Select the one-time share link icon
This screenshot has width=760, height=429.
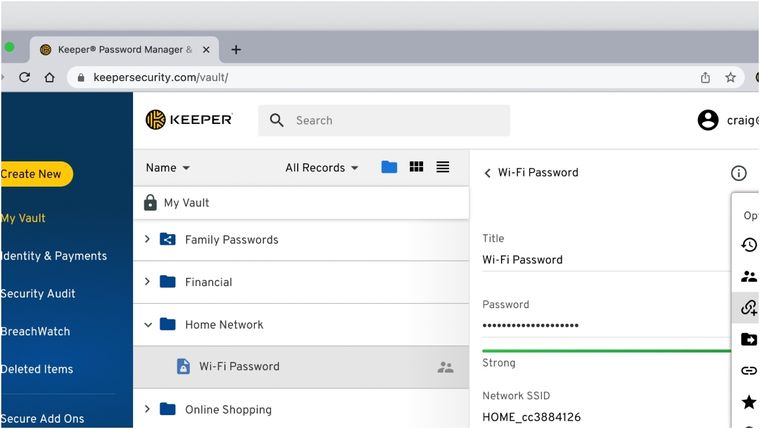pyautogui.click(x=749, y=308)
